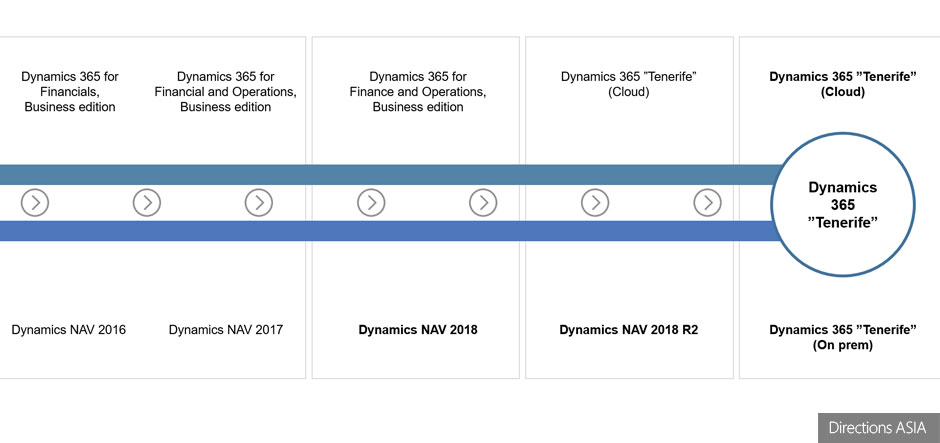Click the arrow circle between NAV 2016 and NAV 2017
This screenshot has width=940, height=443.
coord(147,203)
